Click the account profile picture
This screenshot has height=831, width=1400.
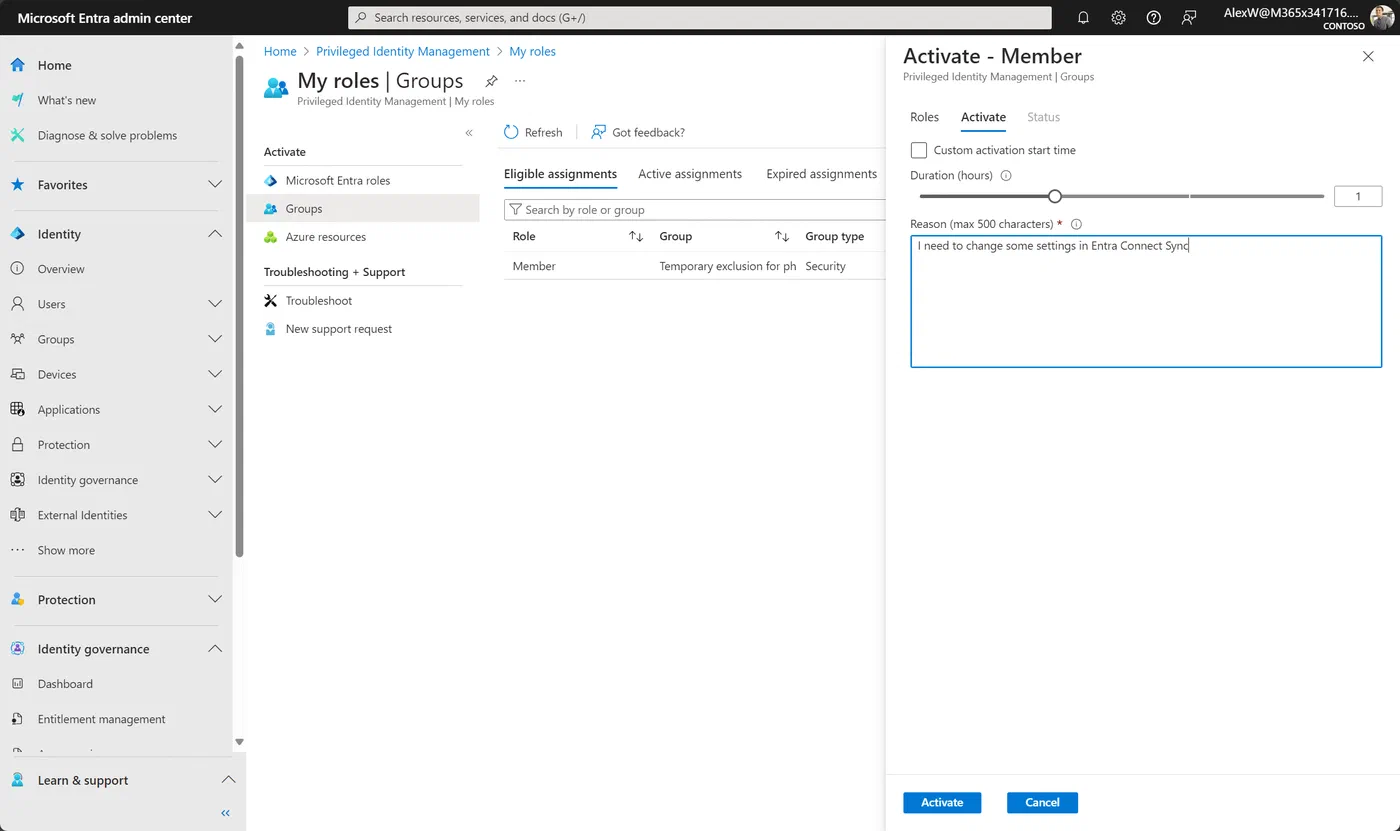[x=1382, y=18]
